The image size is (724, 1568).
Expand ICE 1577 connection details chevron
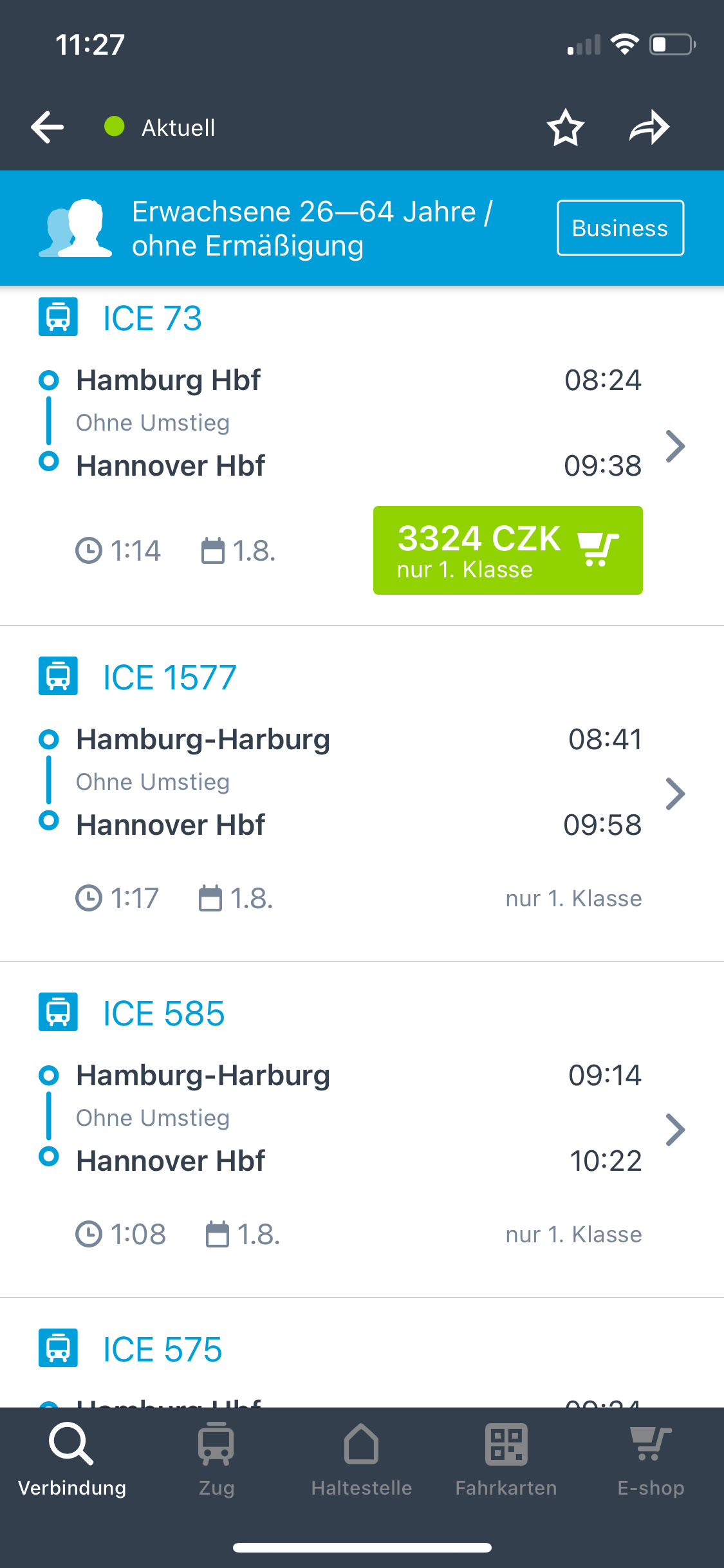(675, 794)
